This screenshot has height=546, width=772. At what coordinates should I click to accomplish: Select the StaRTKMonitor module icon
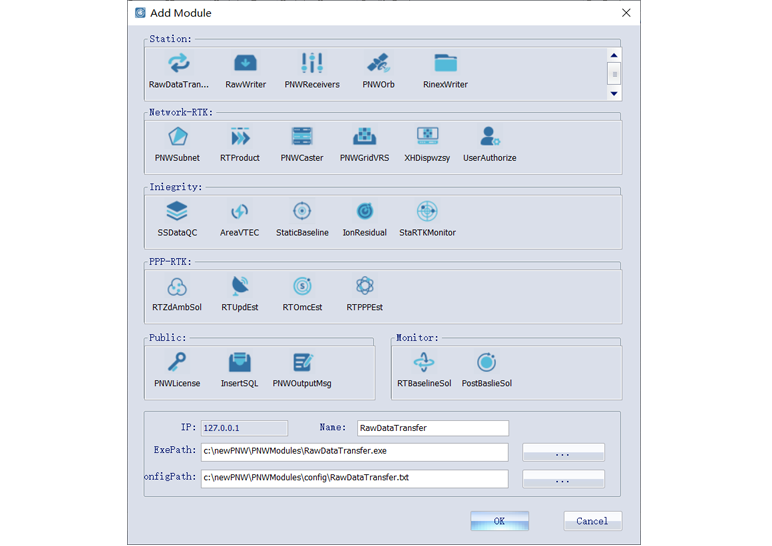point(427,213)
